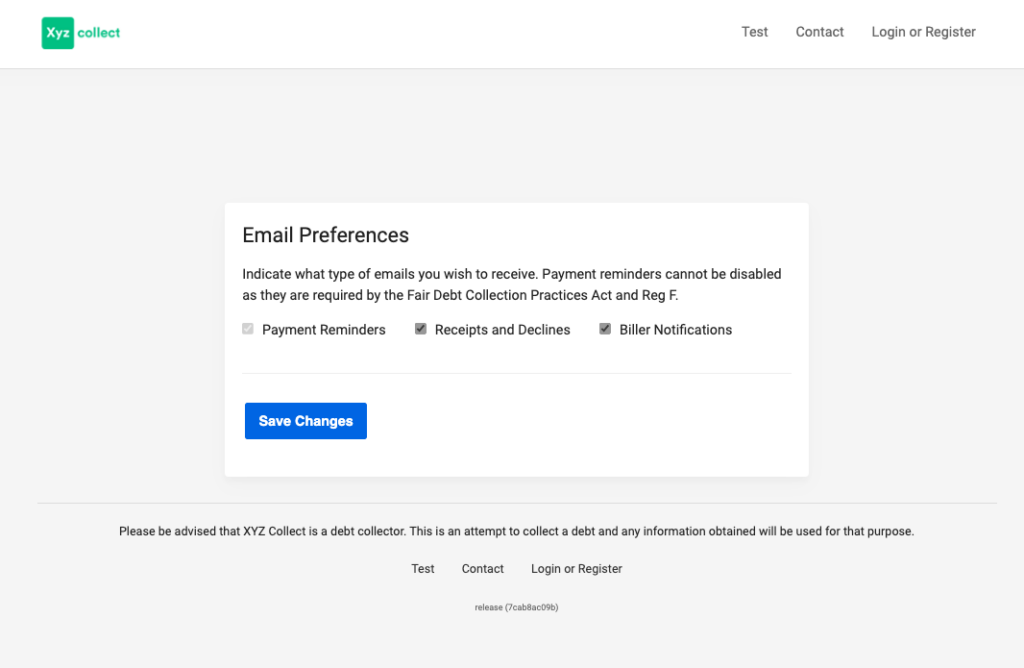Click the Xyz collect logo
The image size is (1024, 668).
pyautogui.click(x=81, y=33)
